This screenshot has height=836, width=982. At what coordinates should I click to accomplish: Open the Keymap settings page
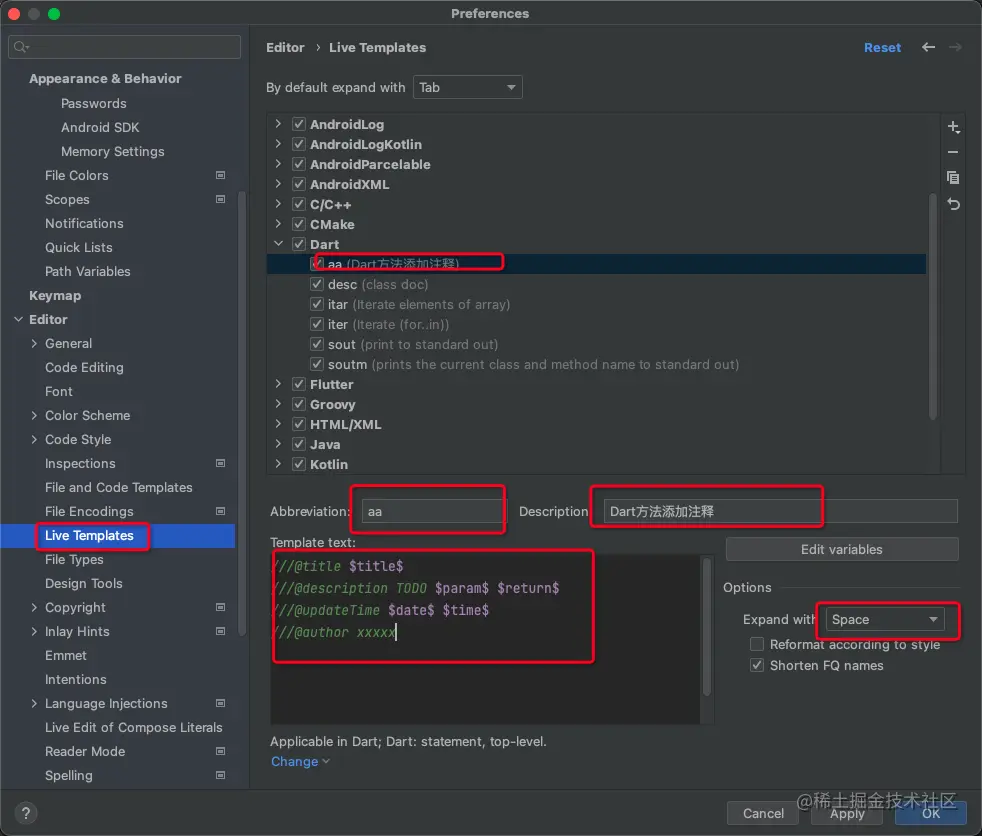pyautogui.click(x=55, y=295)
